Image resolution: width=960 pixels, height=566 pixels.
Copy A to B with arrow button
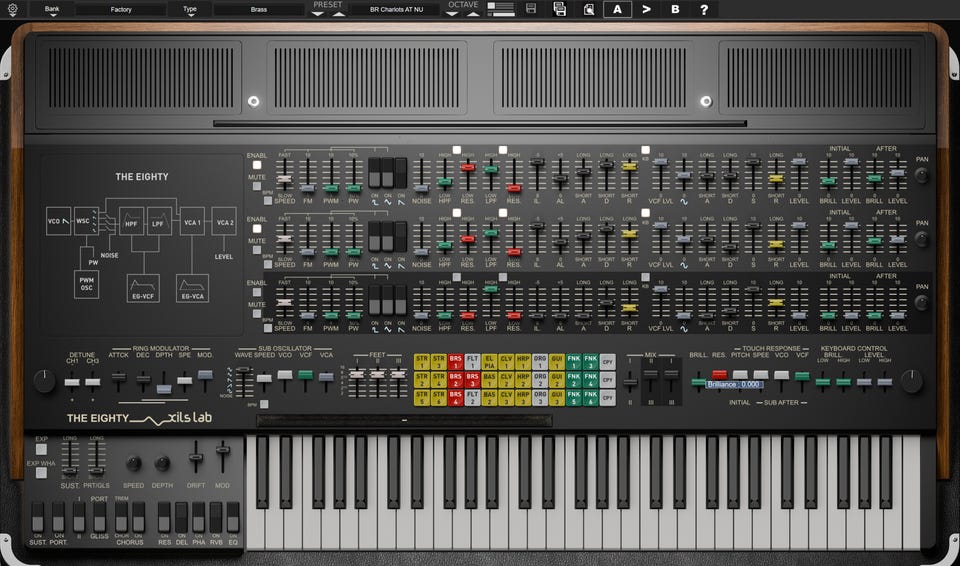(x=647, y=9)
